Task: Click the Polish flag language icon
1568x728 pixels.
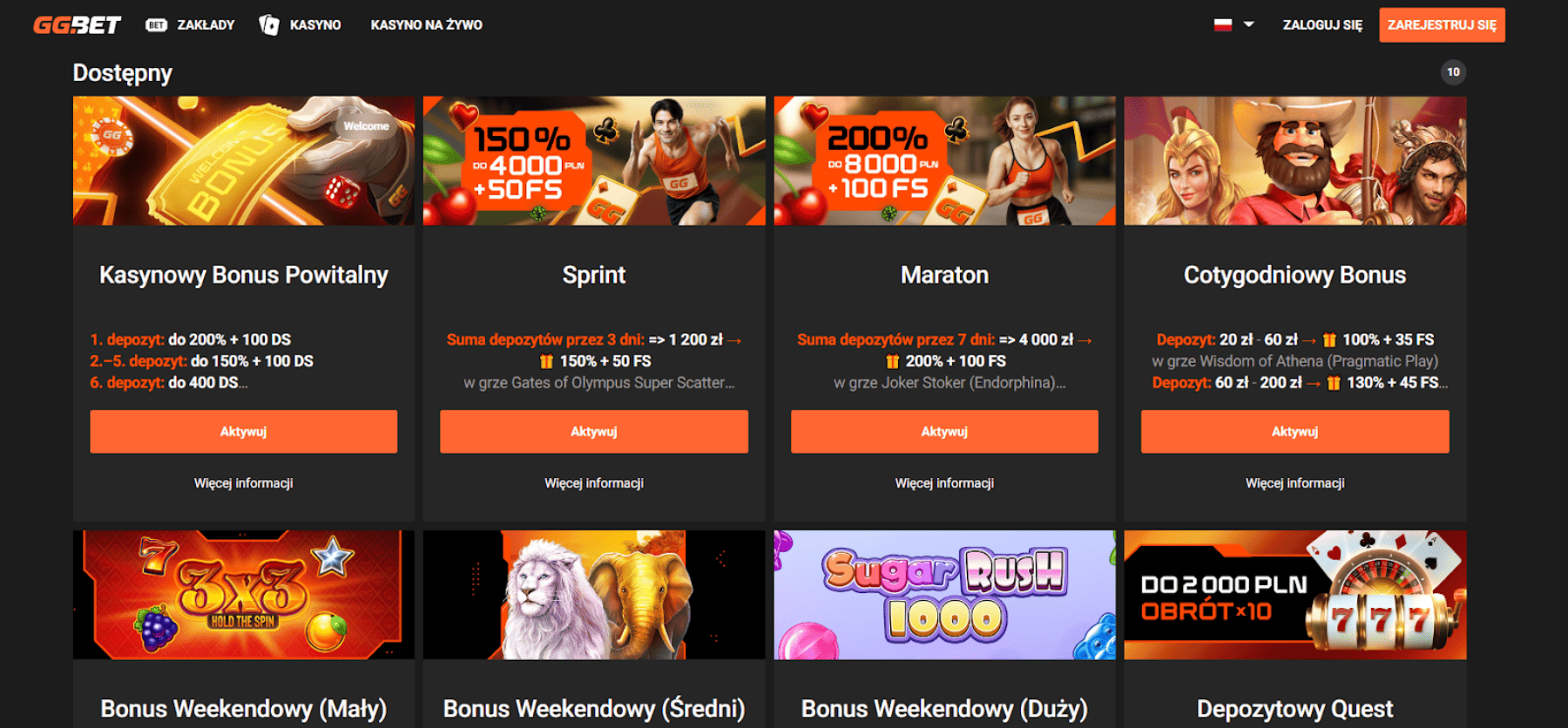Action: pos(1223,24)
